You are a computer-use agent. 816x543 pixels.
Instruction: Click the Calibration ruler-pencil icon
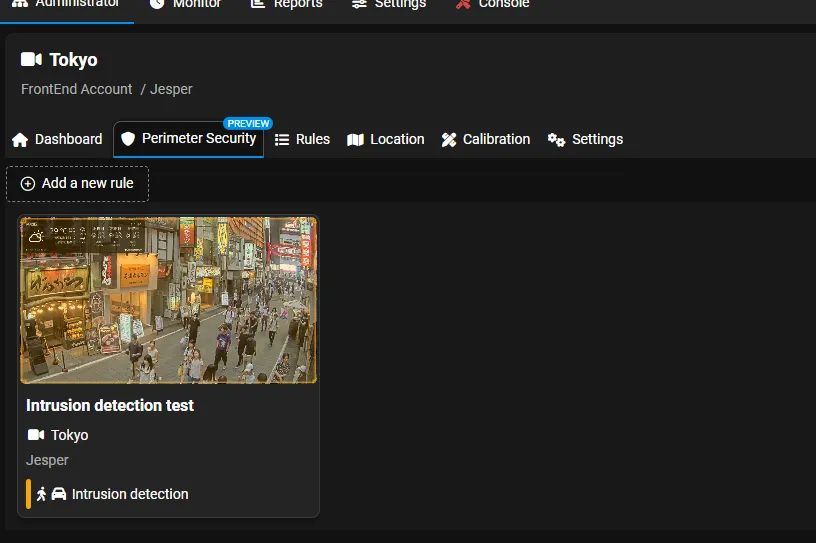coord(449,140)
